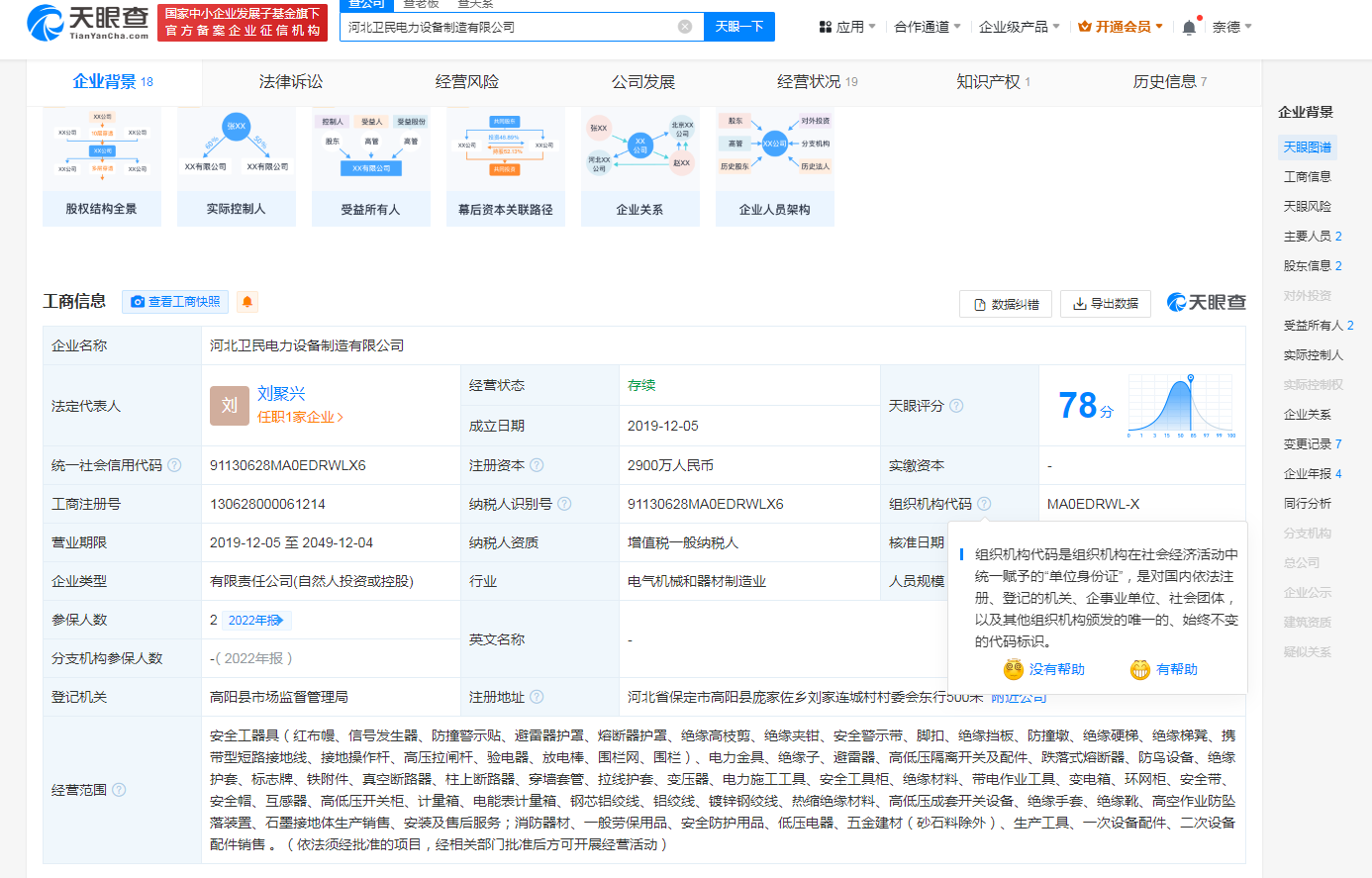Open the 企业人员架构 diagram thumbnail

pyautogui.click(x=775, y=167)
